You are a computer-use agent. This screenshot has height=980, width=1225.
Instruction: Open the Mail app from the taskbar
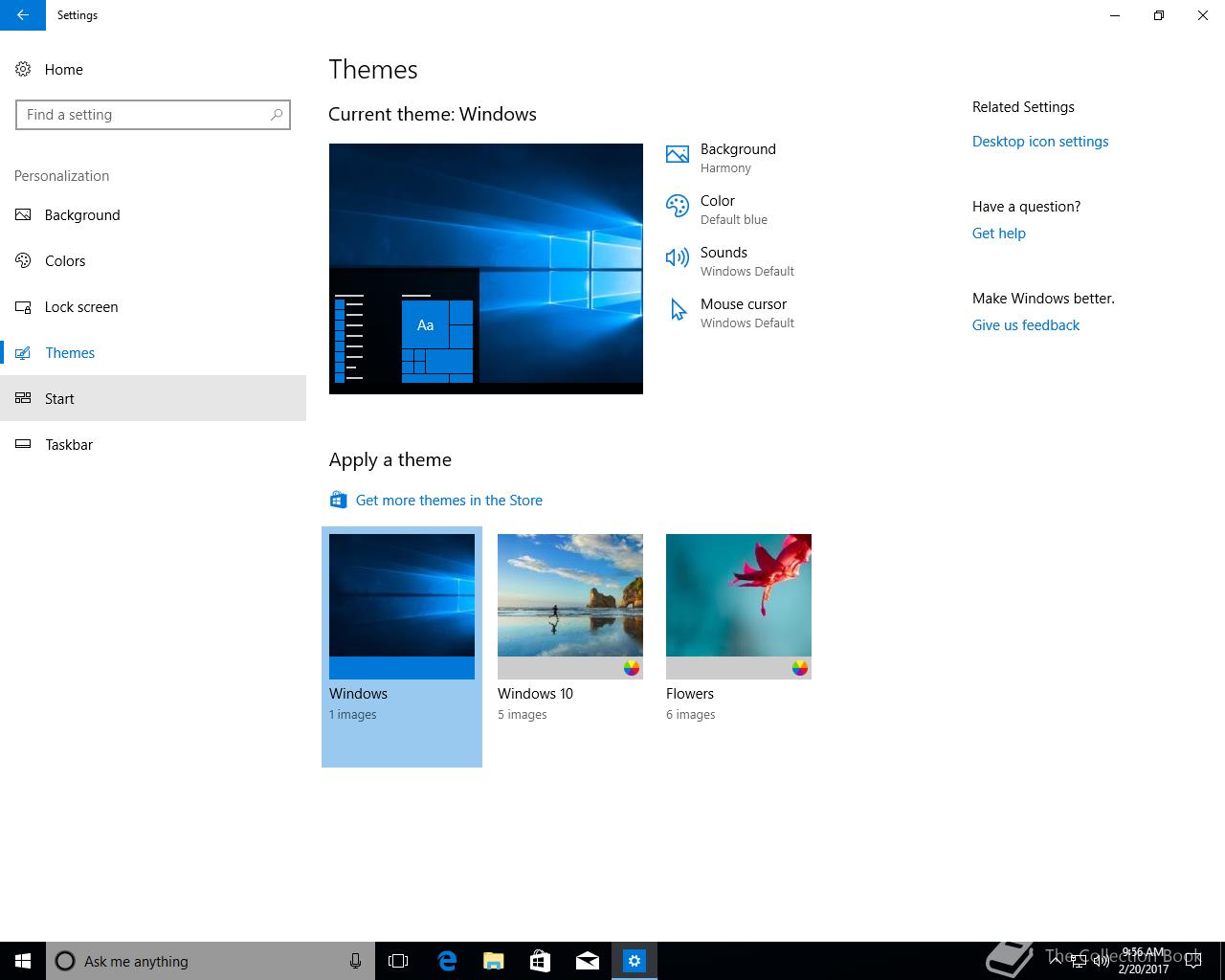click(x=587, y=961)
